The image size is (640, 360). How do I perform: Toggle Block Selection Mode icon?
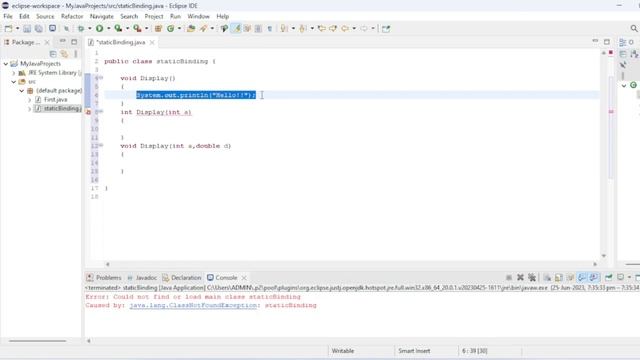pyautogui.click(x=258, y=28)
